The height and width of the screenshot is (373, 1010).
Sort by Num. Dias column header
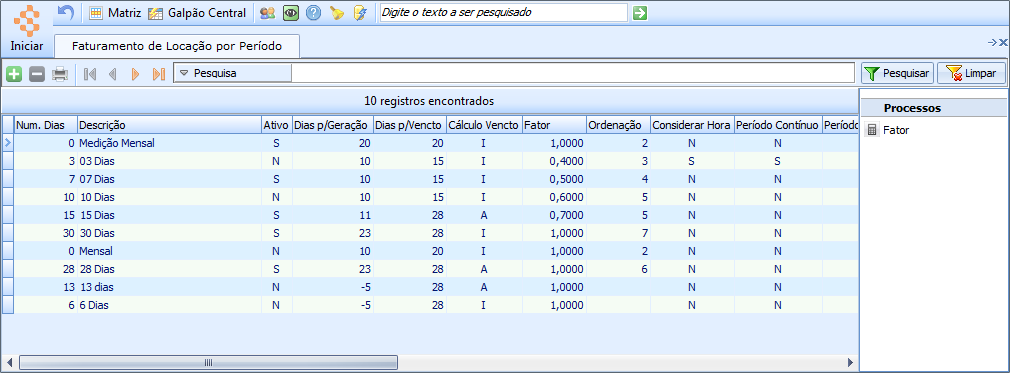pos(46,125)
